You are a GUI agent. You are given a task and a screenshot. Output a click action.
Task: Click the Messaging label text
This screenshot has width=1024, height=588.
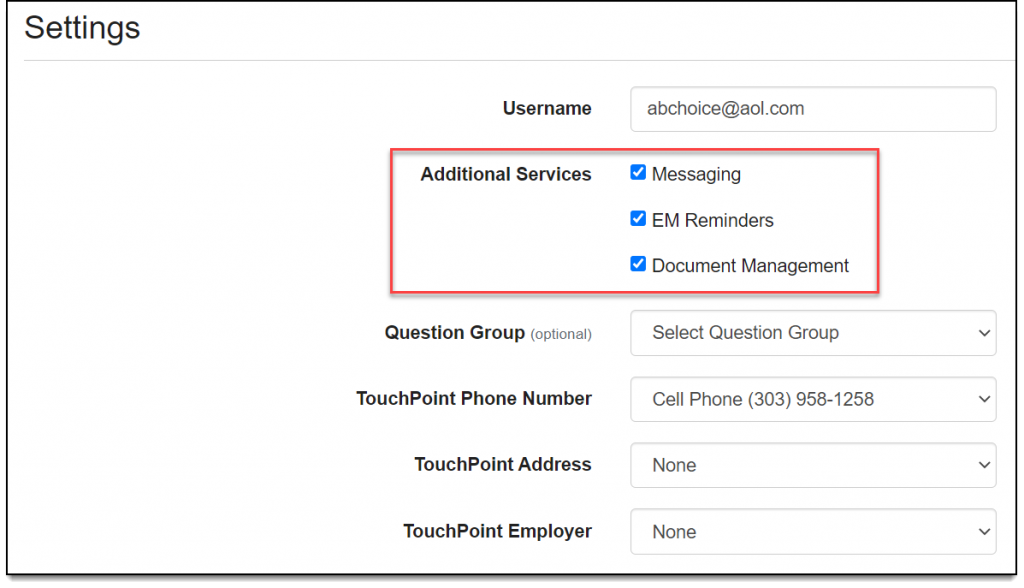click(x=696, y=174)
